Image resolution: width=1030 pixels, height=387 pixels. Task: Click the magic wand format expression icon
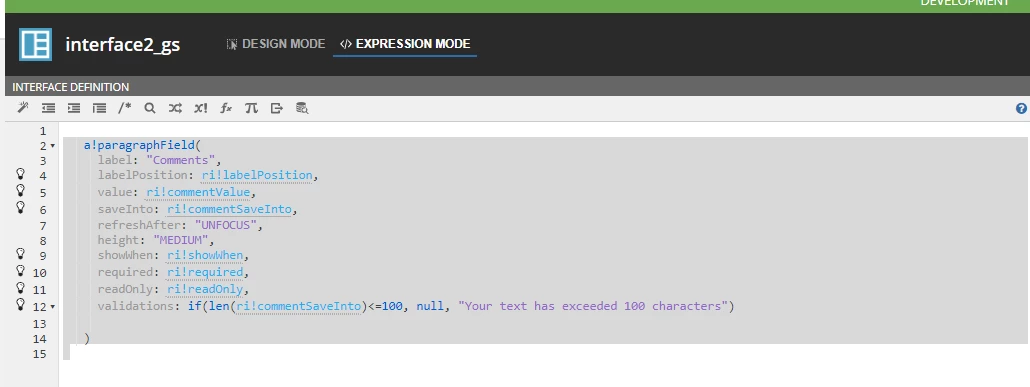click(x=23, y=108)
